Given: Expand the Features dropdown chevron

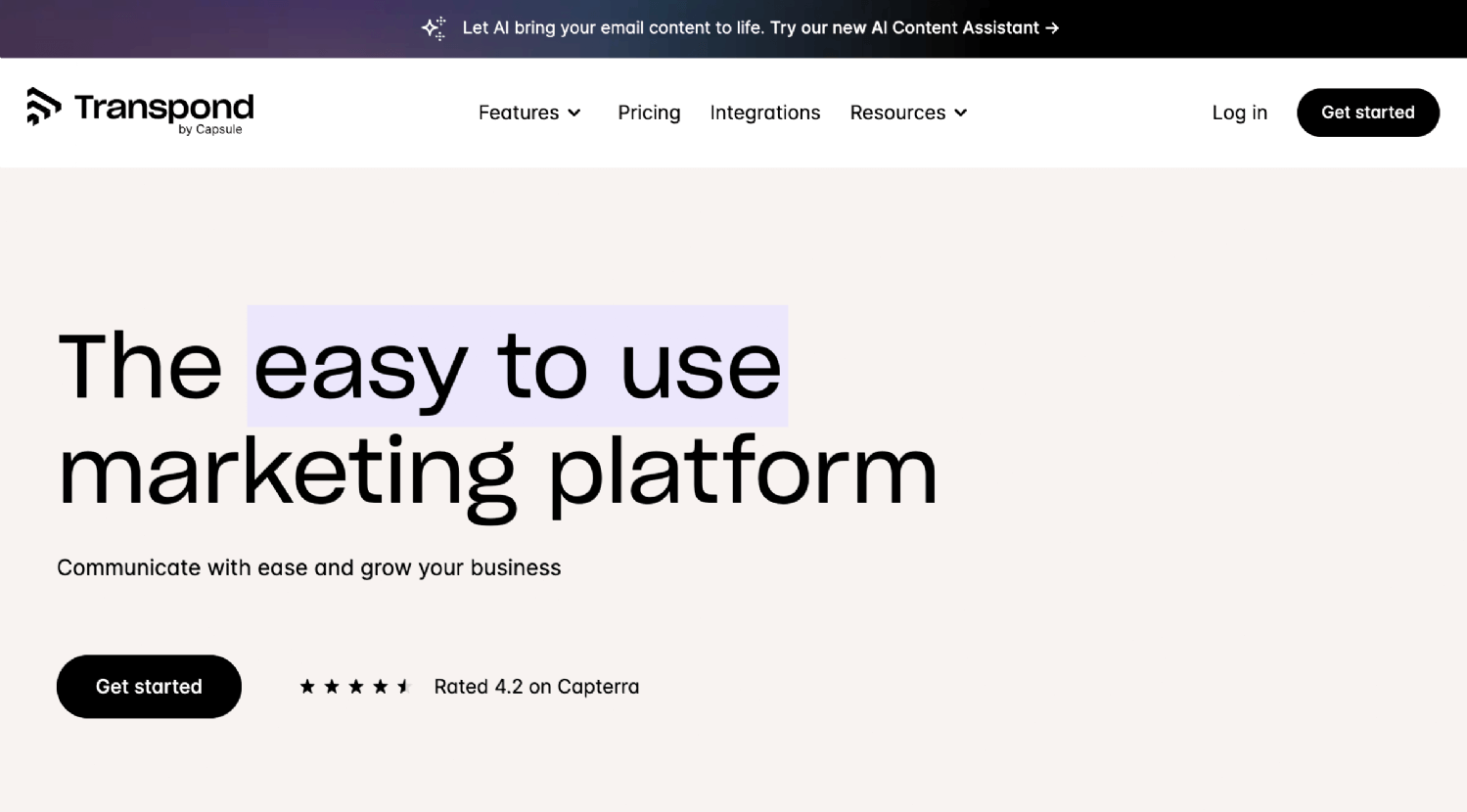Looking at the screenshot, I should (574, 113).
